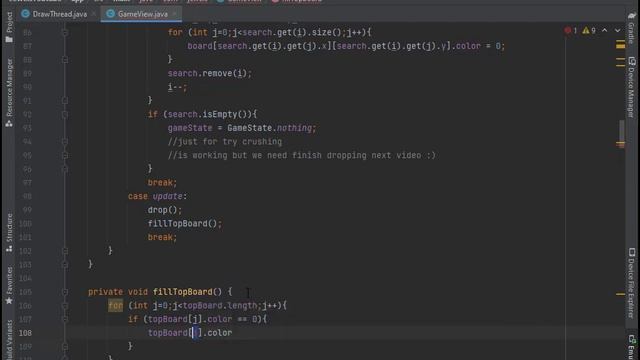
Task: Open the Resource Manager panel
Action: tap(9, 92)
